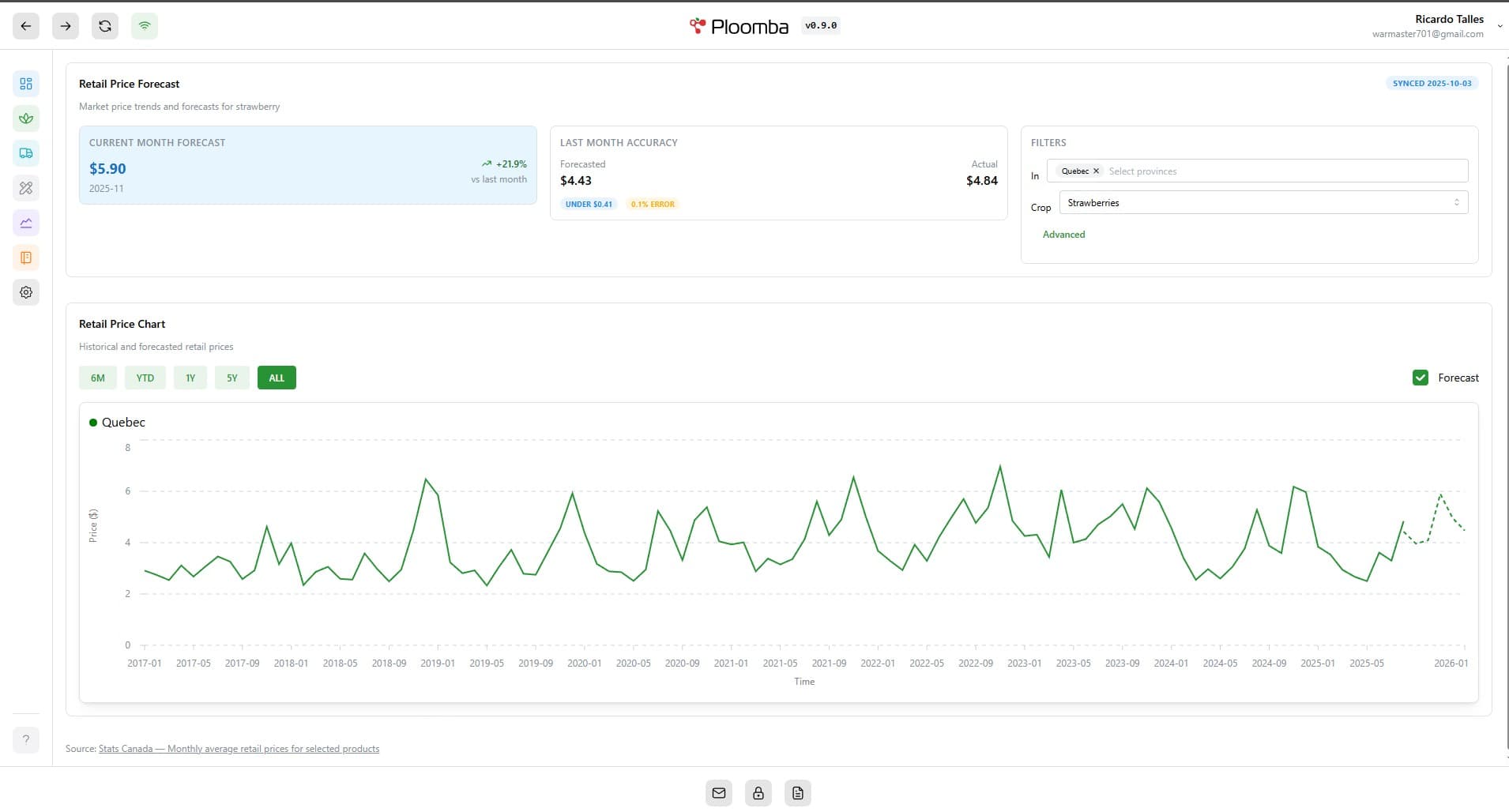
Task: Open the orange notebook sidebar icon
Action: [x=26, y=258]
